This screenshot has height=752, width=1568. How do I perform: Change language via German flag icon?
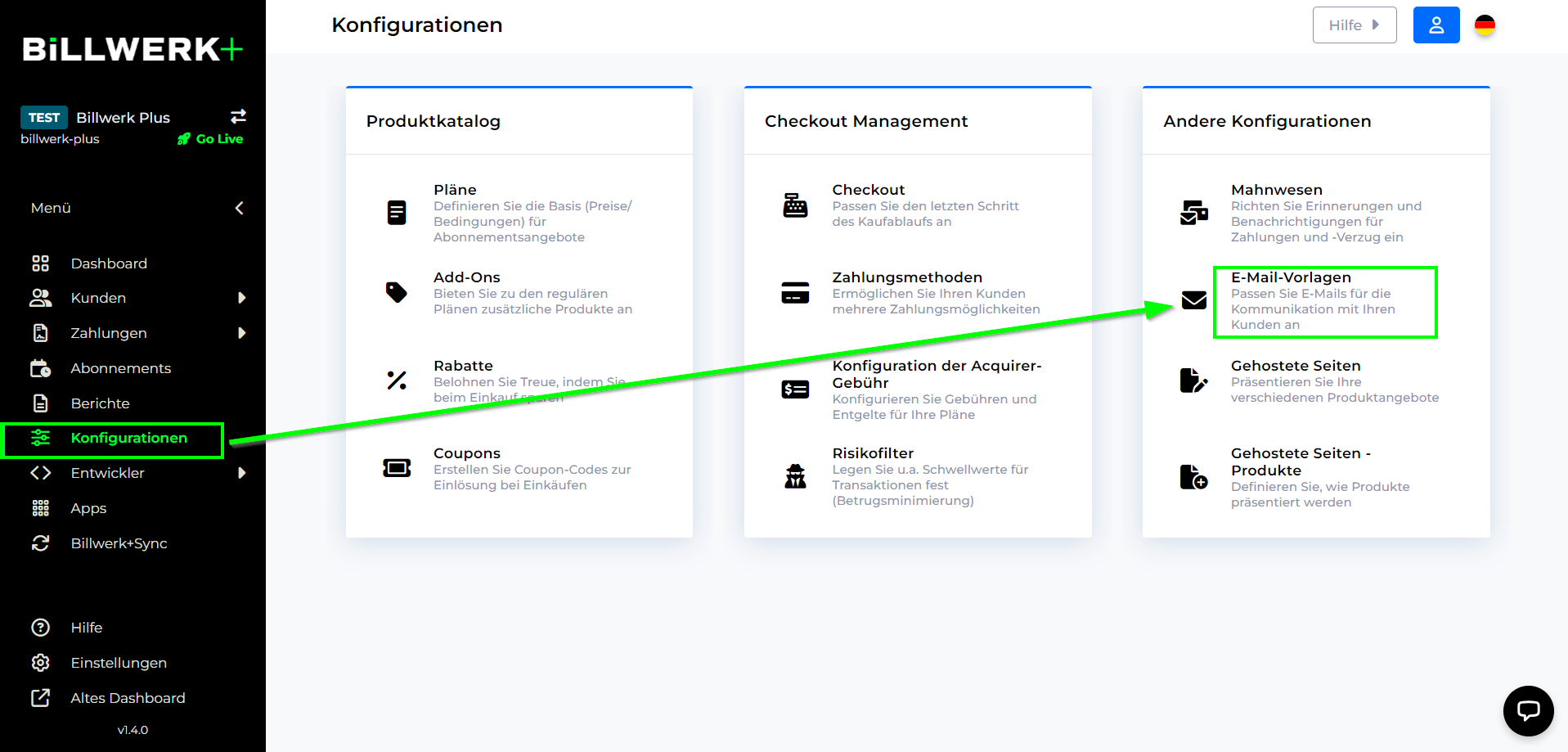click(1485, 25)
